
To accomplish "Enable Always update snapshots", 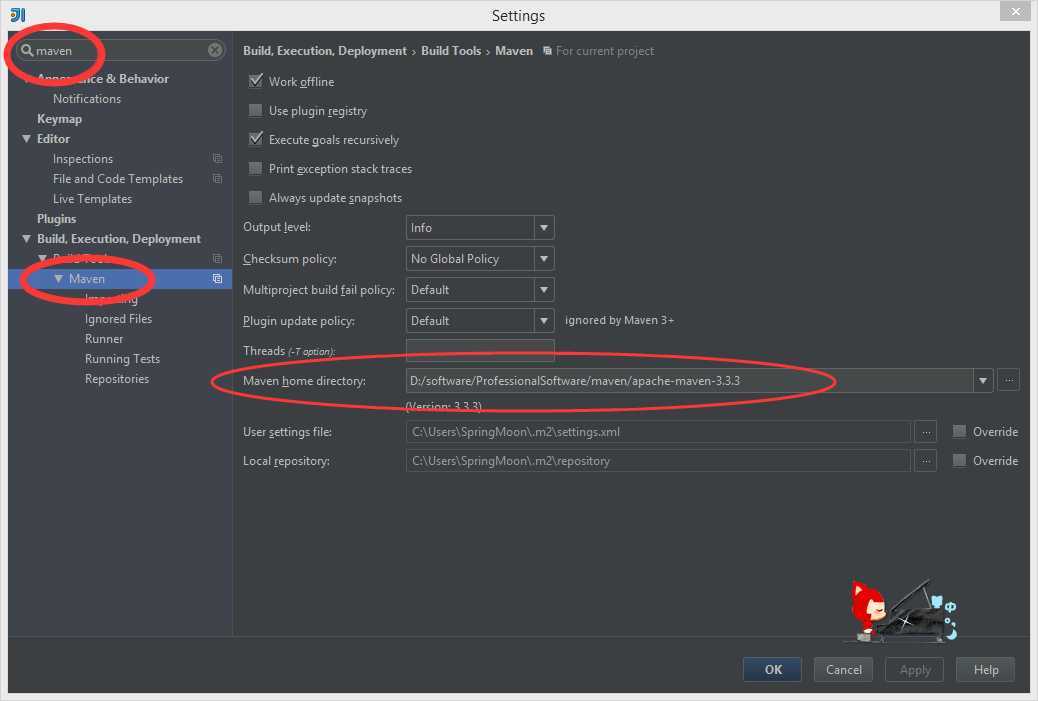I will point(256,197).
